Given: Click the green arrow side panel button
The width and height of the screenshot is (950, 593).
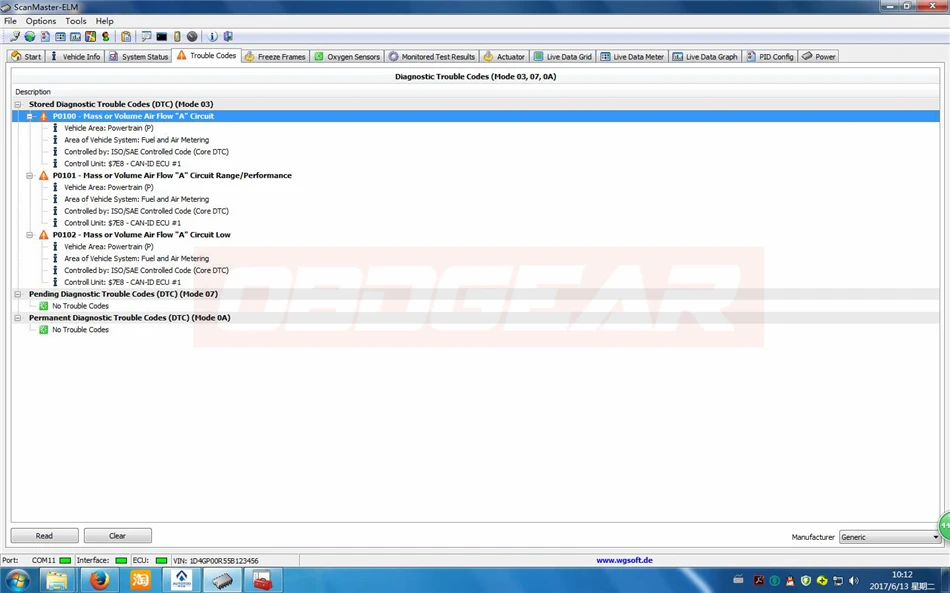Looking at the screenshot, I should pos(944,525).
